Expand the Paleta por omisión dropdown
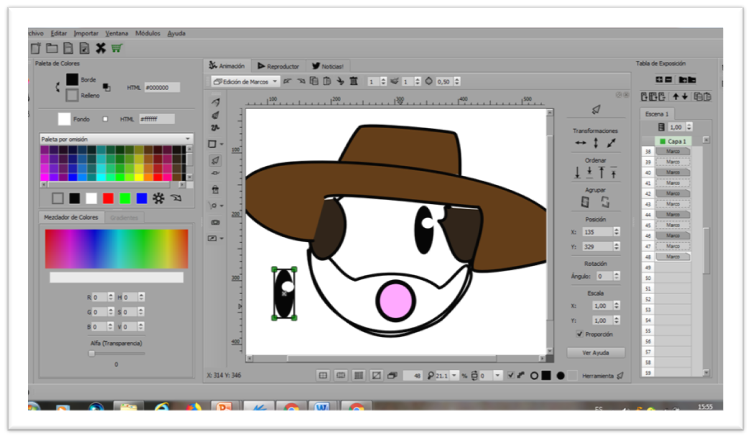This screenshot has height=437, width=750. coord(114,139)
